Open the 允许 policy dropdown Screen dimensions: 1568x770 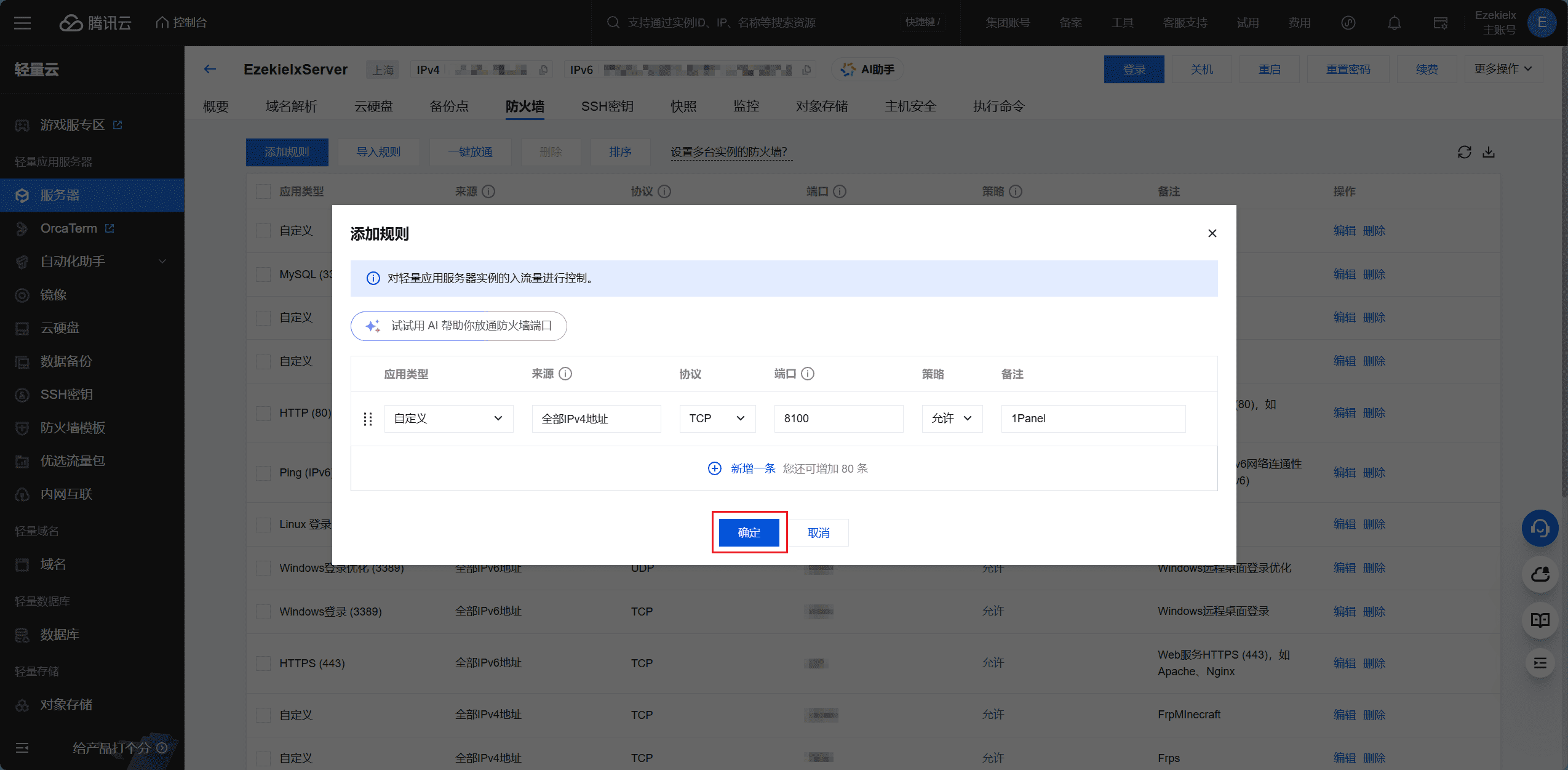[x=952, y=419]
